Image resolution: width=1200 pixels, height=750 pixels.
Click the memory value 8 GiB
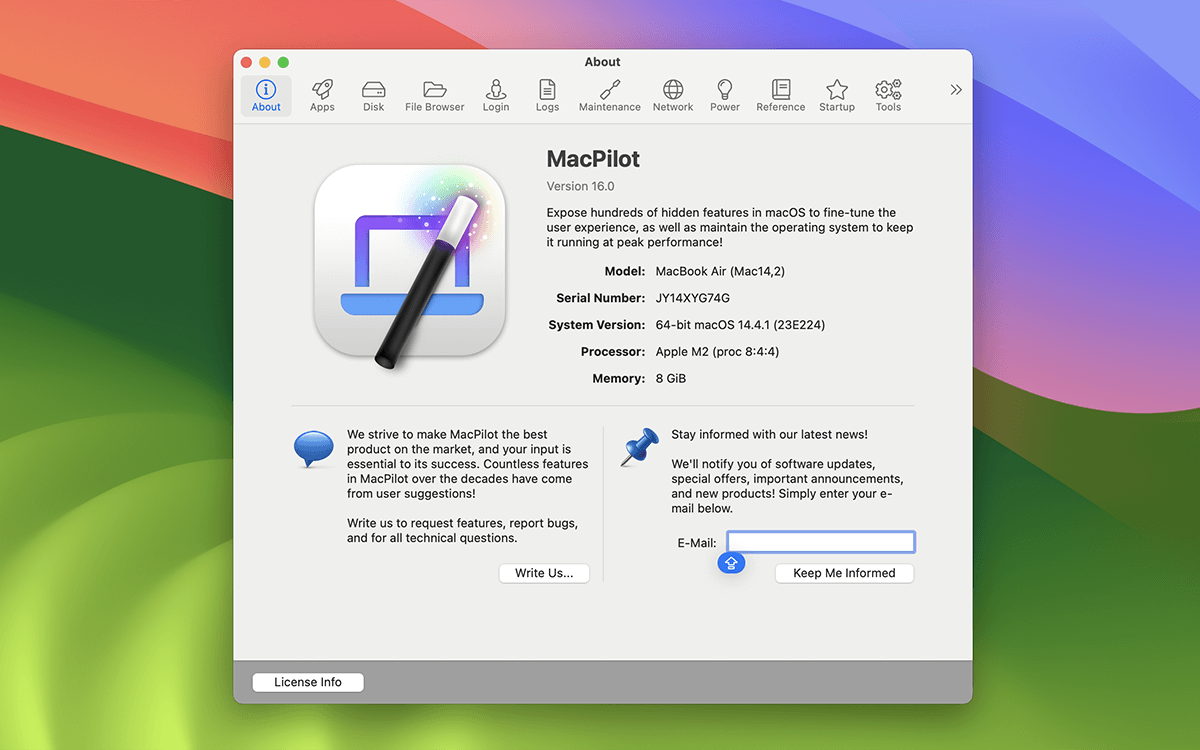pos(671,378)
